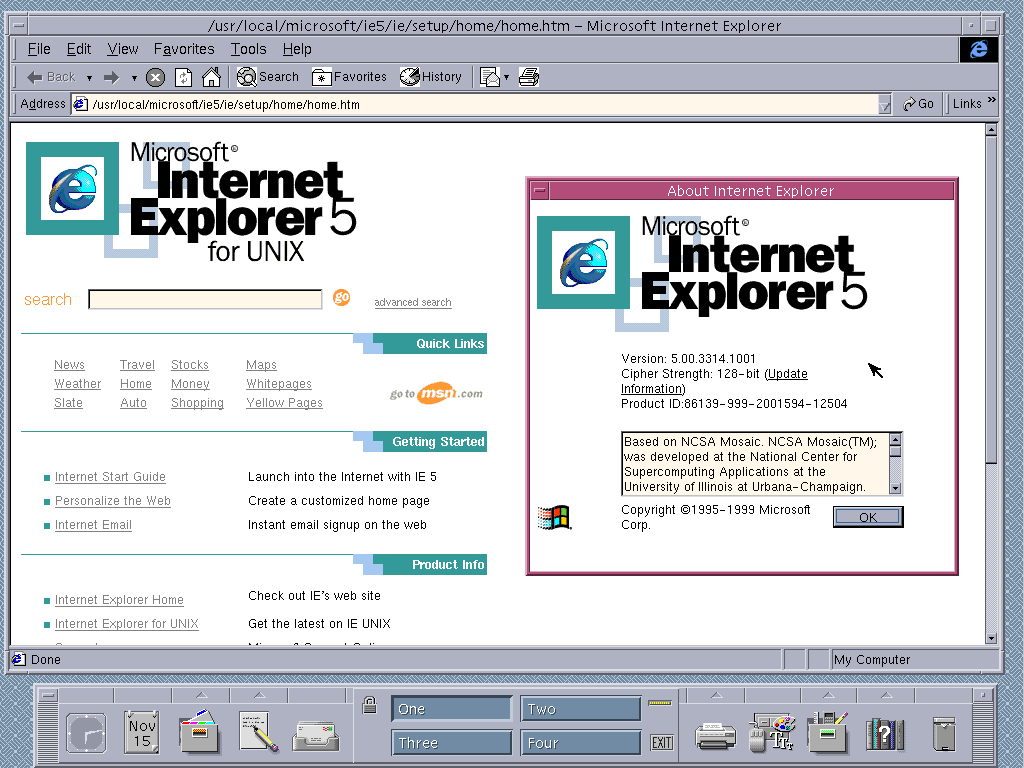Open the Back button history dropdown arrow
This screenshot has height=768, width=1024.
pyautogui.click(x=89, y=78)
